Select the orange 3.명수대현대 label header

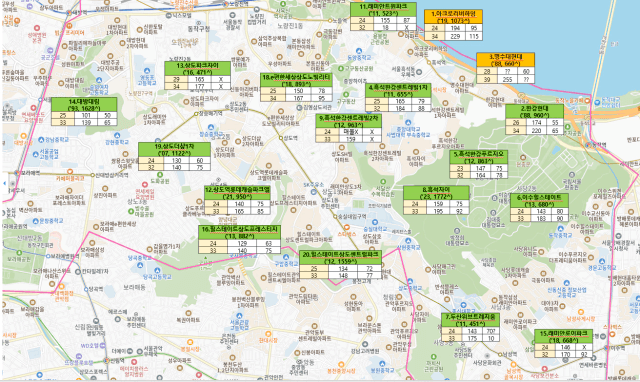point(505,60)
